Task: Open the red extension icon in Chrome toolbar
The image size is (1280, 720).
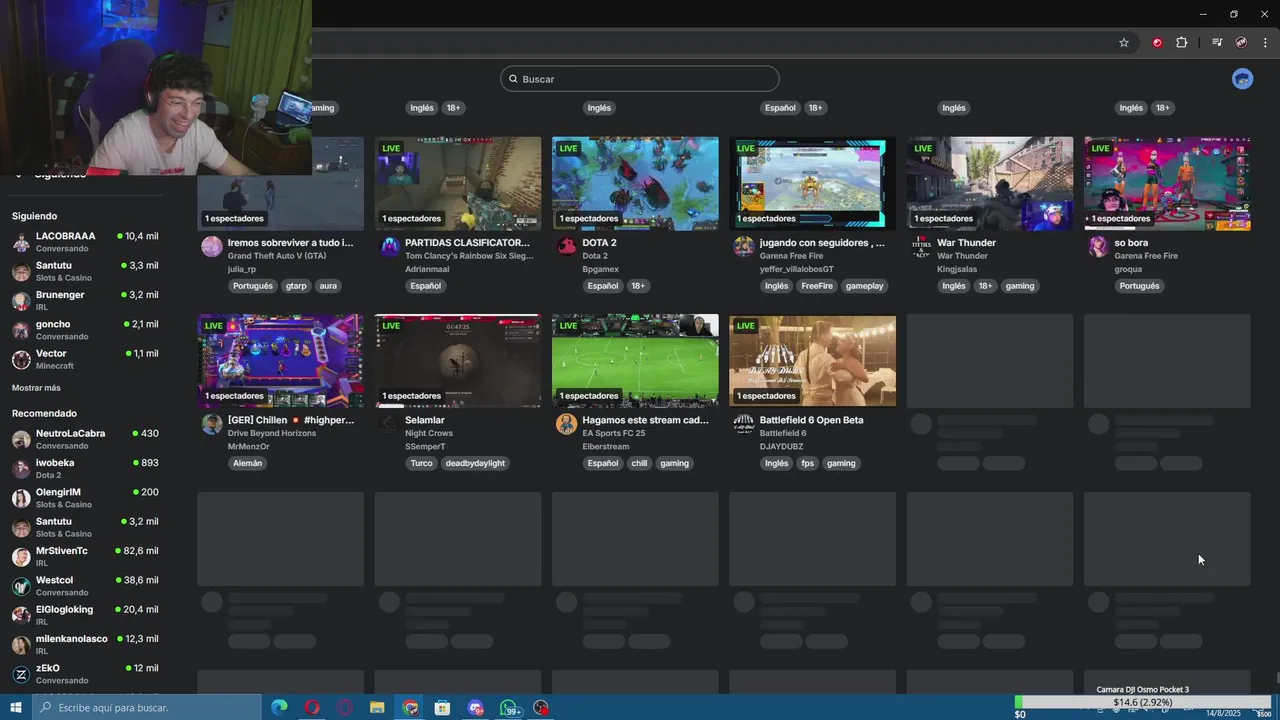Action: pyautogui.click(x=1157, y=43)
